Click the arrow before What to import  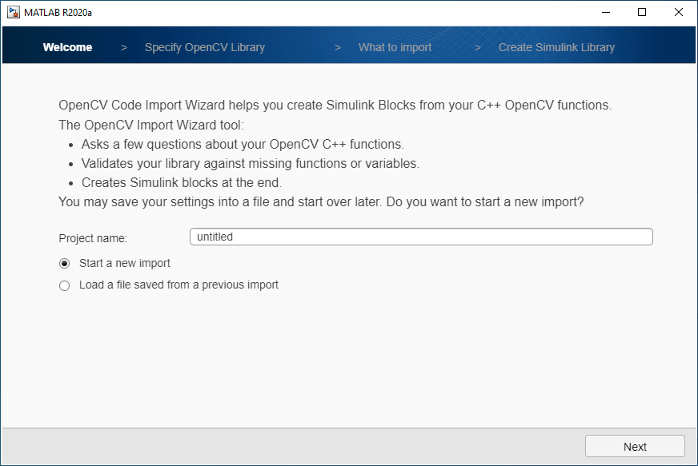pyautogui.click(x=338, y=47)
